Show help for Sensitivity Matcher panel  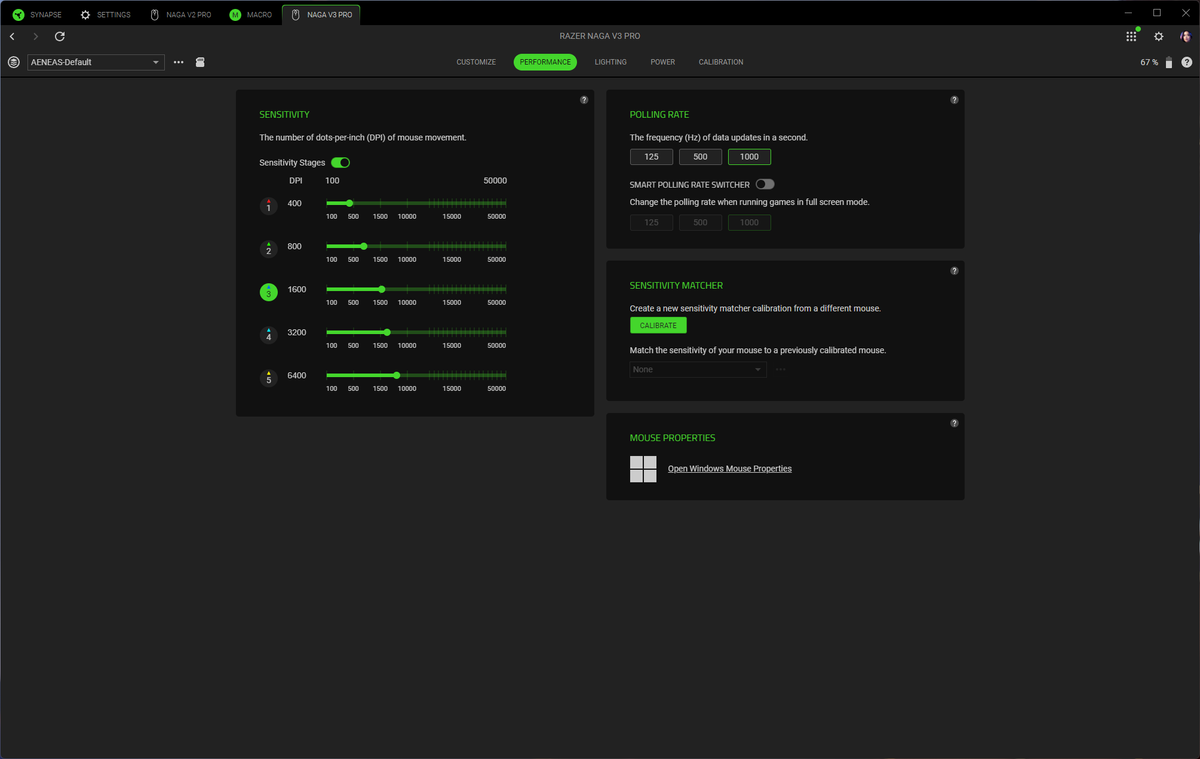[x=954, y=271]
